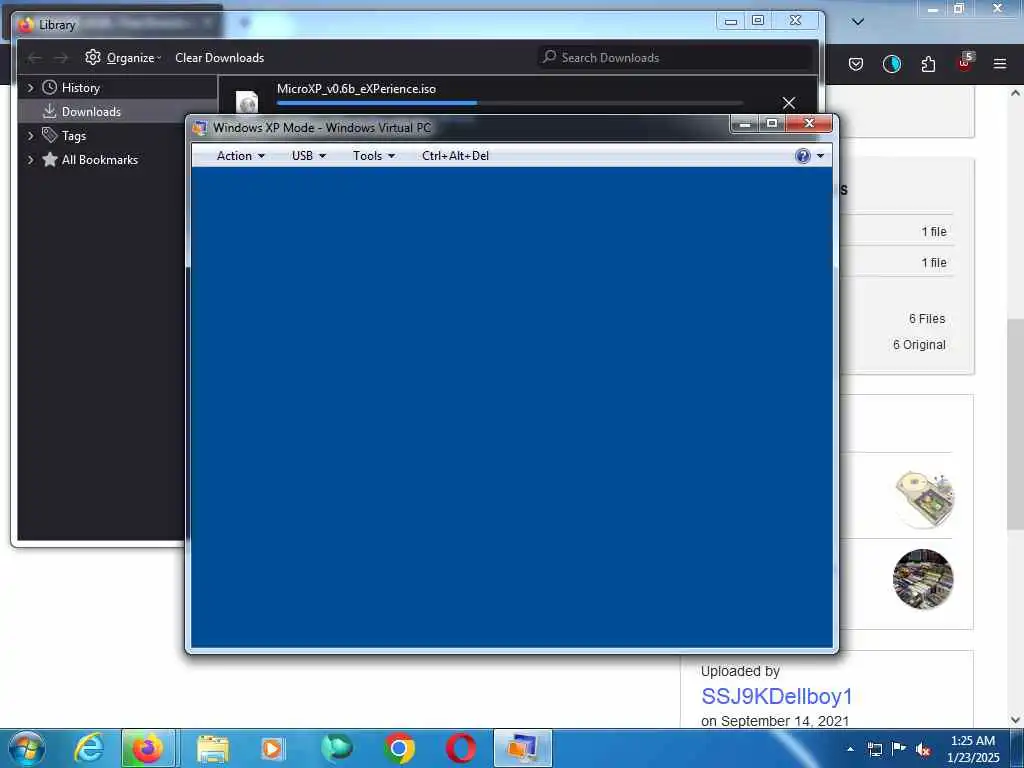Open the computer hardware thumbnail on the page
Image resolution: width=1024 pixels, height=768 pixels.
[923, 498]
